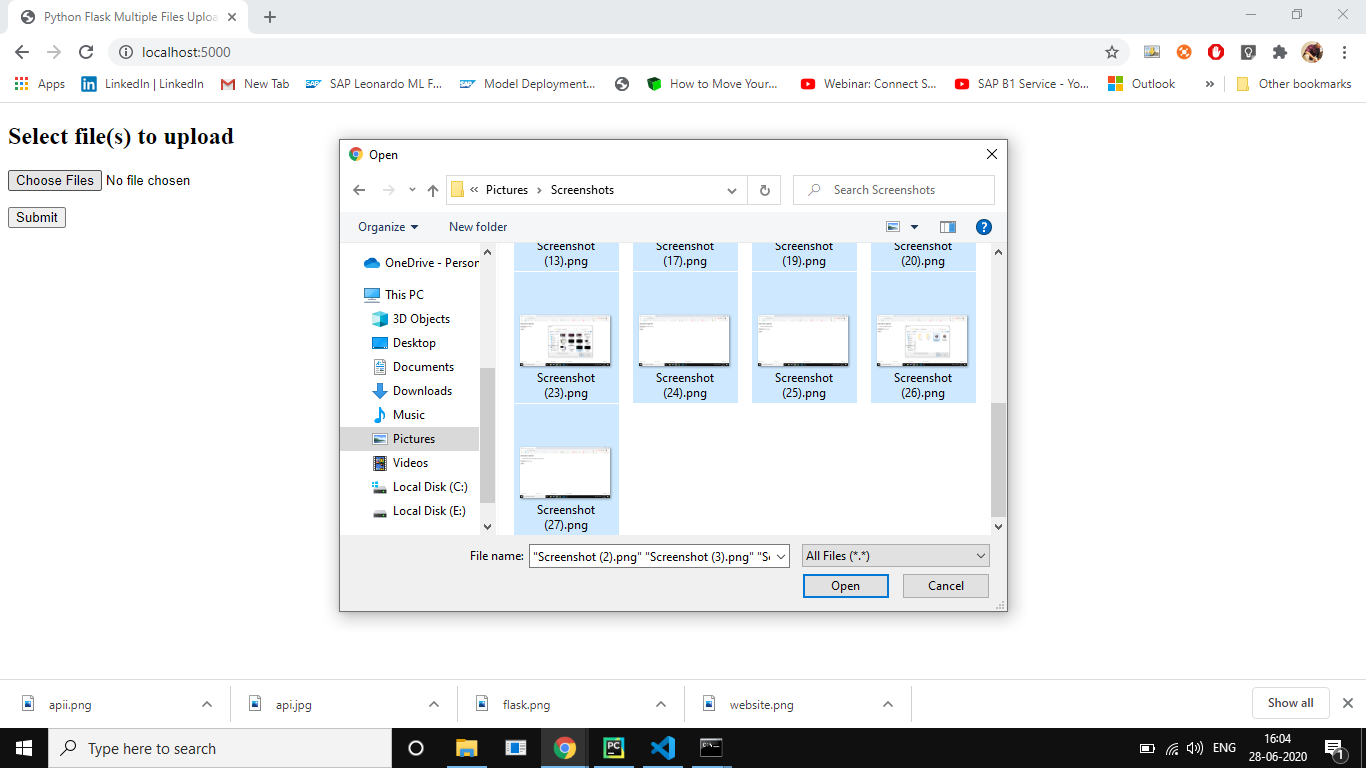Open the recent locations dropdown arrow
1366x768 pixels.
[x=411, y=190]
